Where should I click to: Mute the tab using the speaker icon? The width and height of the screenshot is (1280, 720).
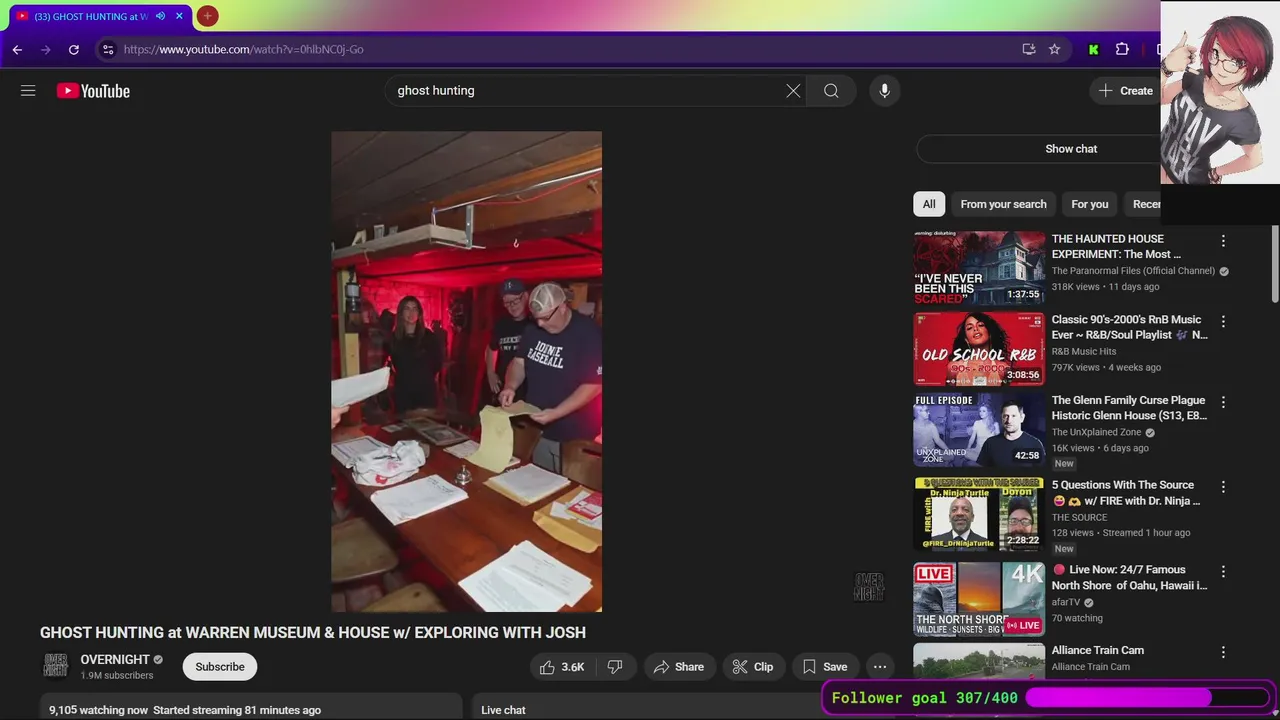coord(160,16)
